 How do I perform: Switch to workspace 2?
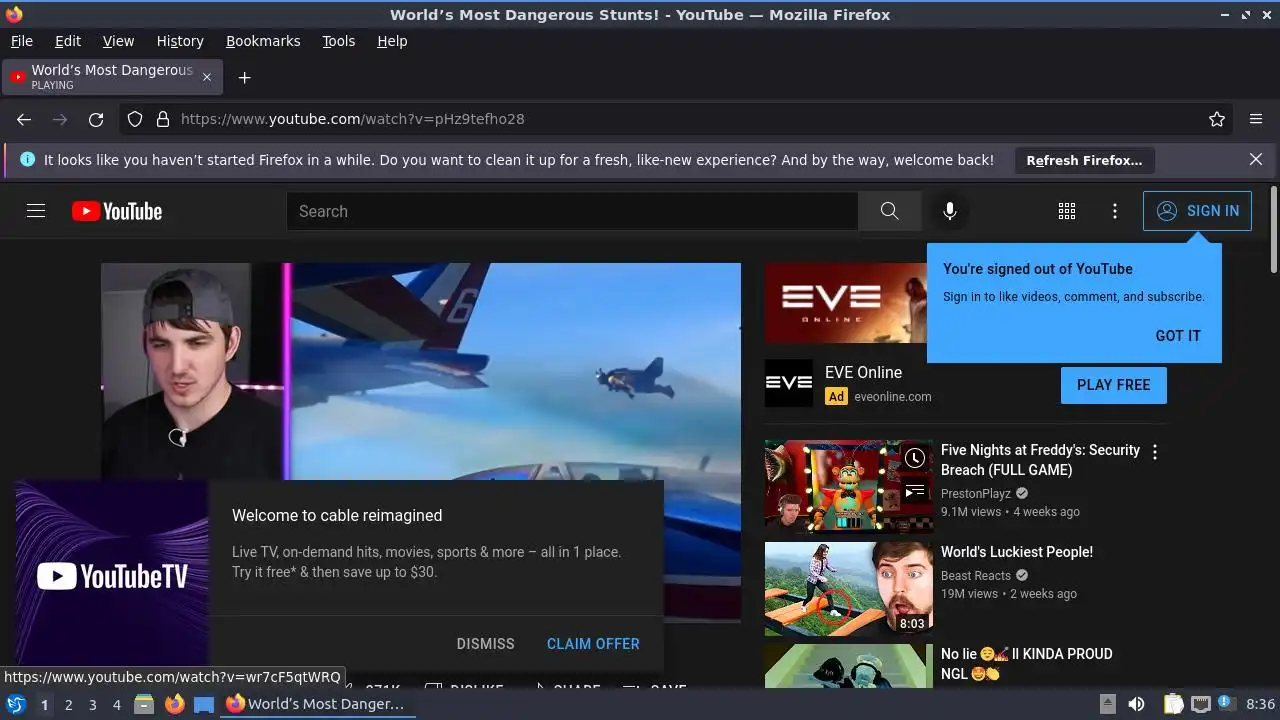tap(68, 704)
